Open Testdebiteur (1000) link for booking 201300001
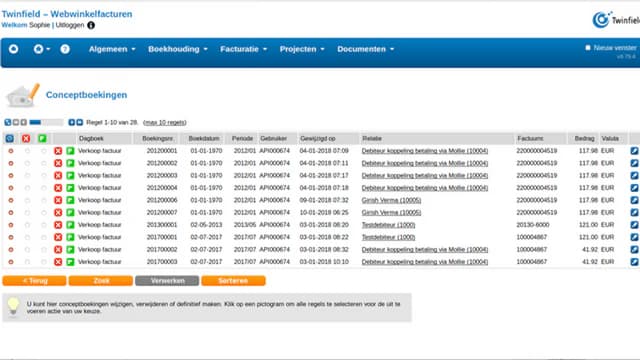Image resolution: width=640 pixels, height=360 pixels. [x=388, y=225]
